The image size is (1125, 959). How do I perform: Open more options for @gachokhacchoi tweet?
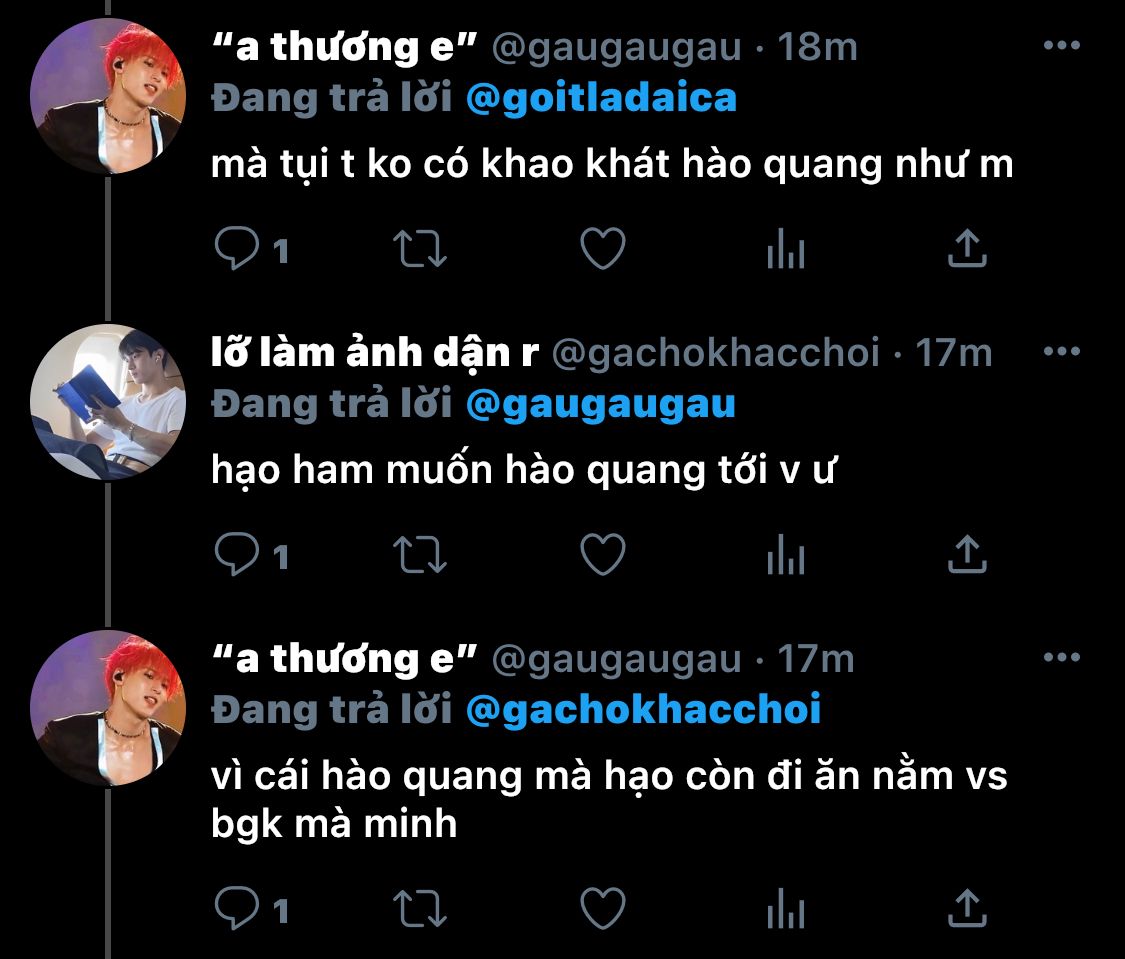[1062, 351]
